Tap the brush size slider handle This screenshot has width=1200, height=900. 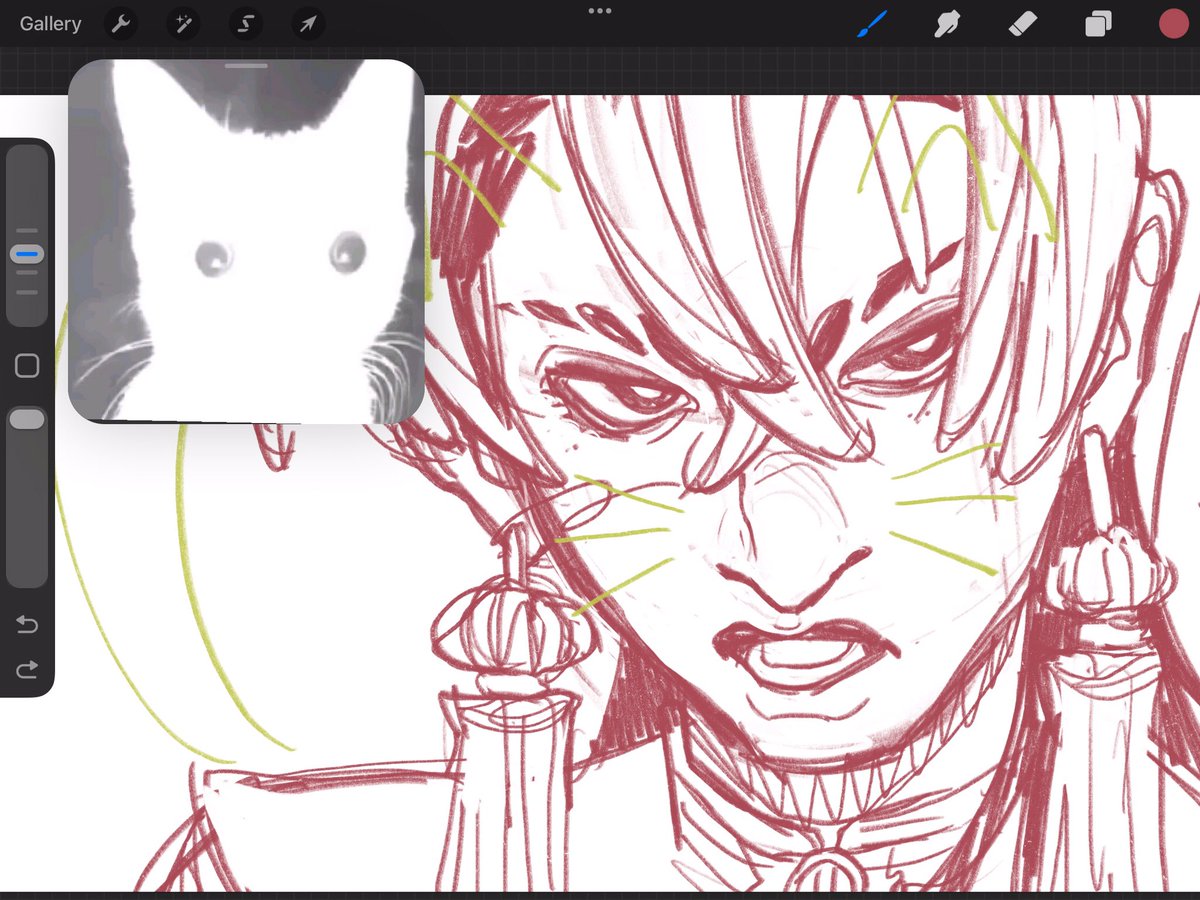27,255
